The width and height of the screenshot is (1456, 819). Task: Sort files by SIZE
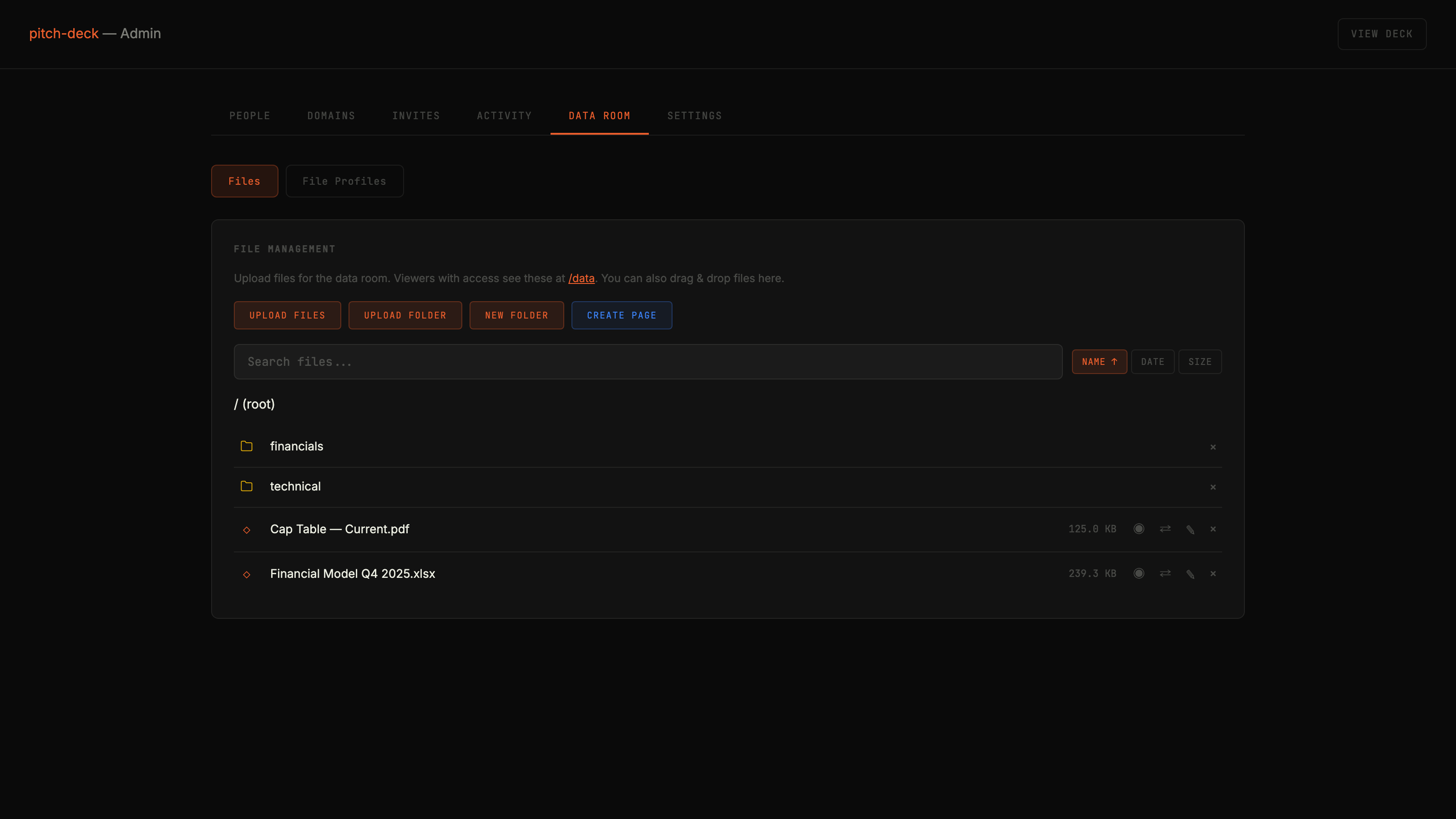pos(1200,361)
